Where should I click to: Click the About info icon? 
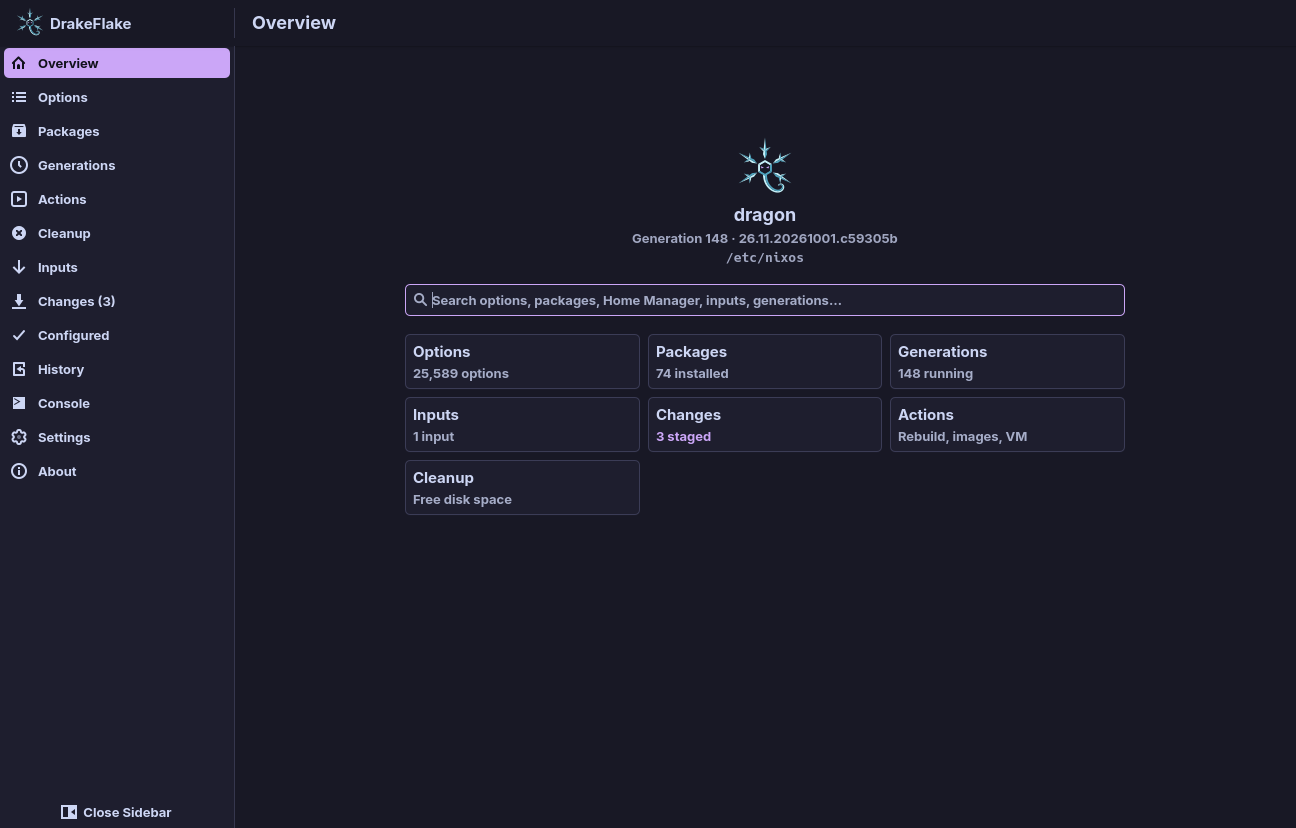(19, 471)
